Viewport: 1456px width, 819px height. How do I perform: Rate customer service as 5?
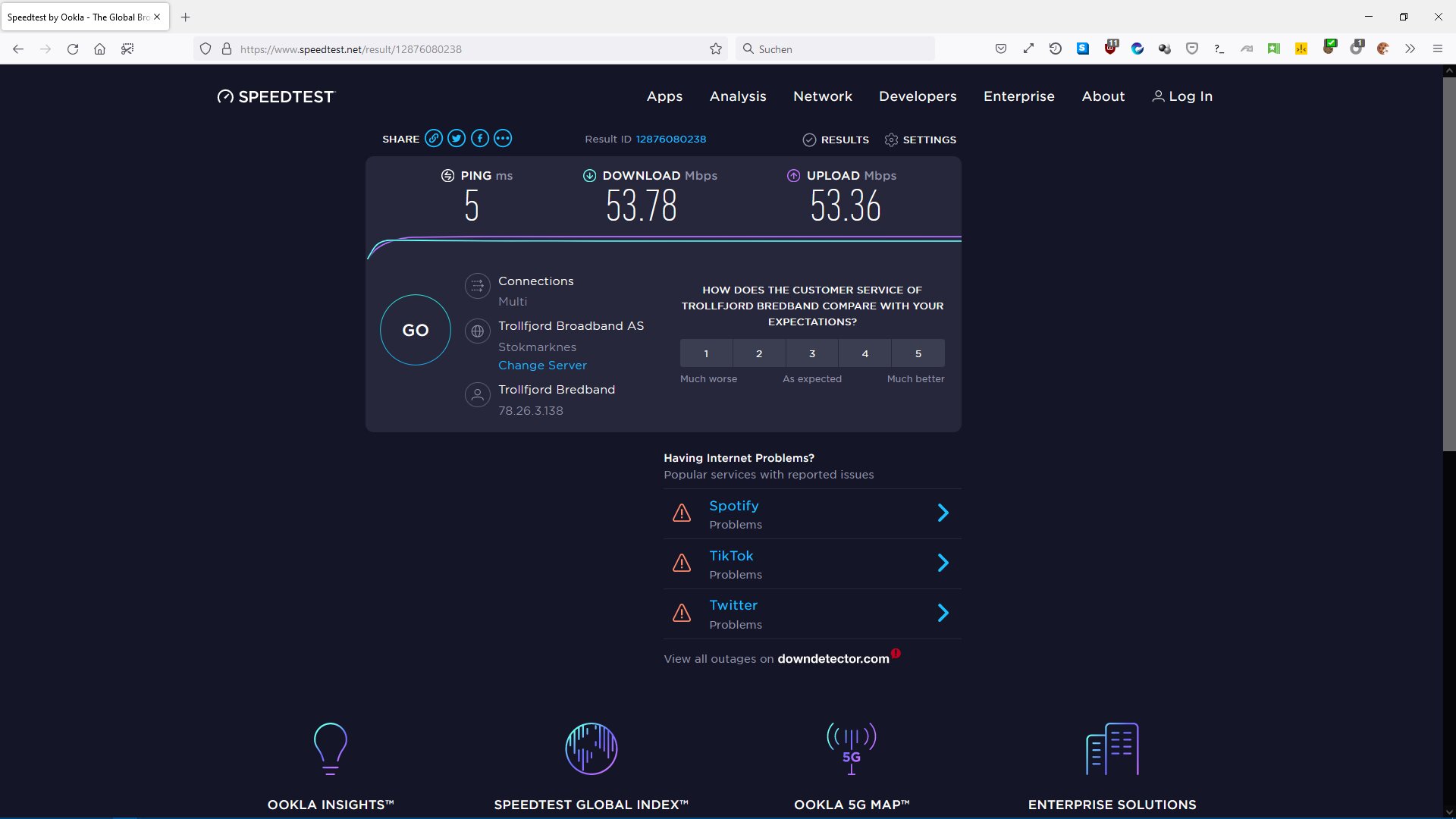click(918, 353)
